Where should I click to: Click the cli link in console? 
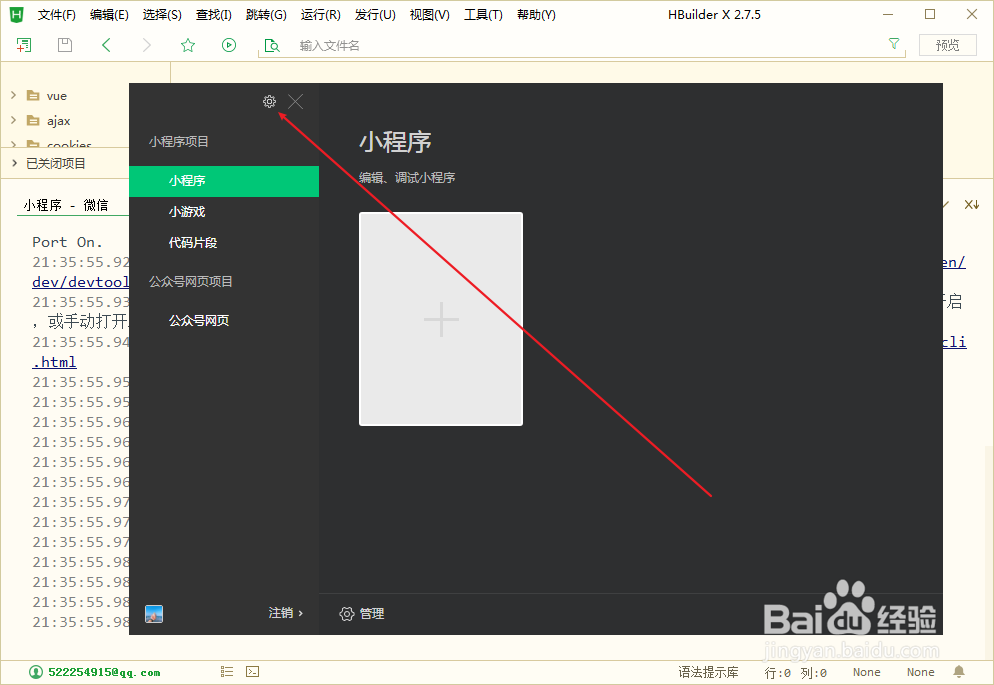953,342
